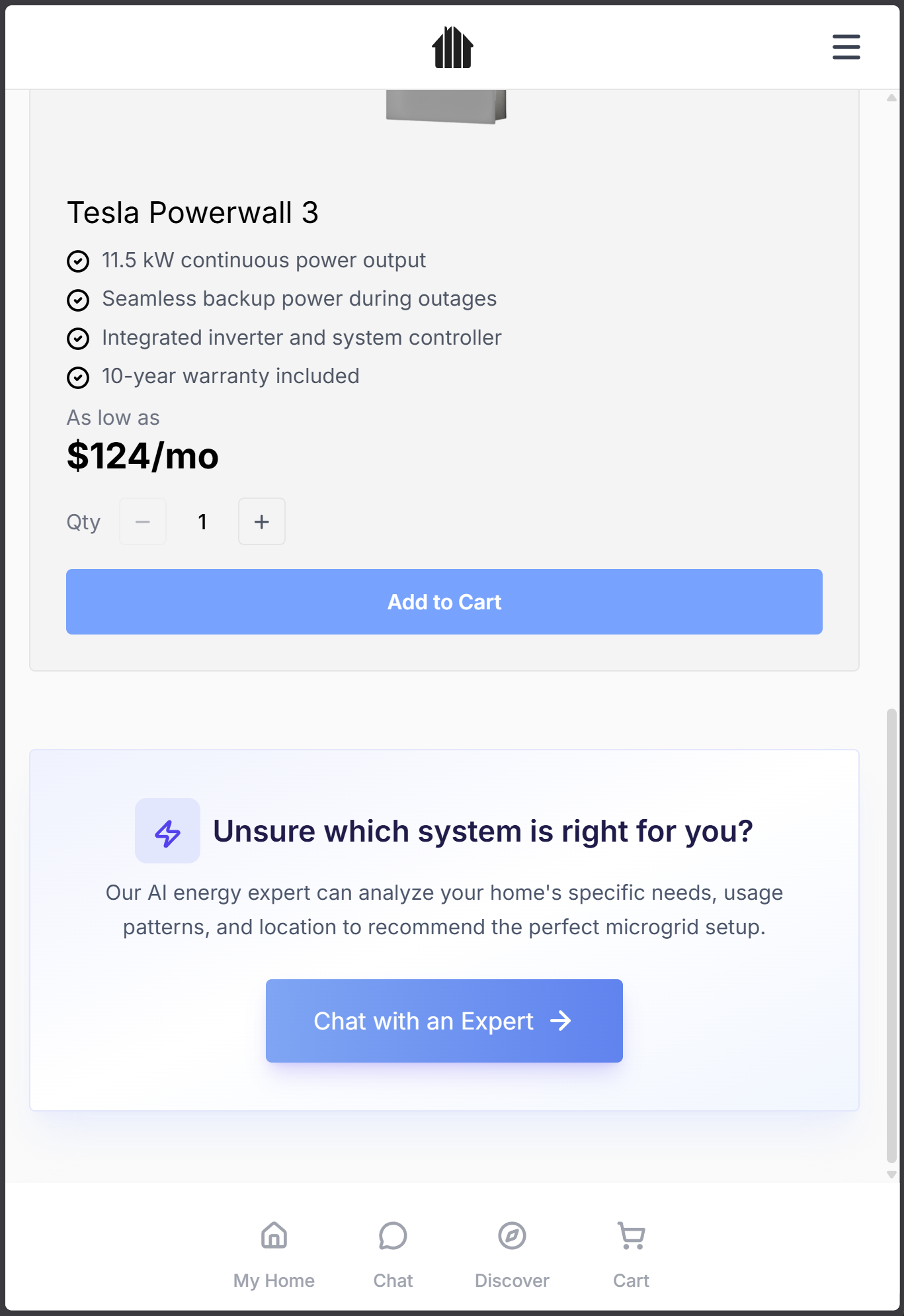This screenshot has width=904, height=1316.
Task: Click the quantity value field
Action: pyautogui.click(x=202, y=521)
